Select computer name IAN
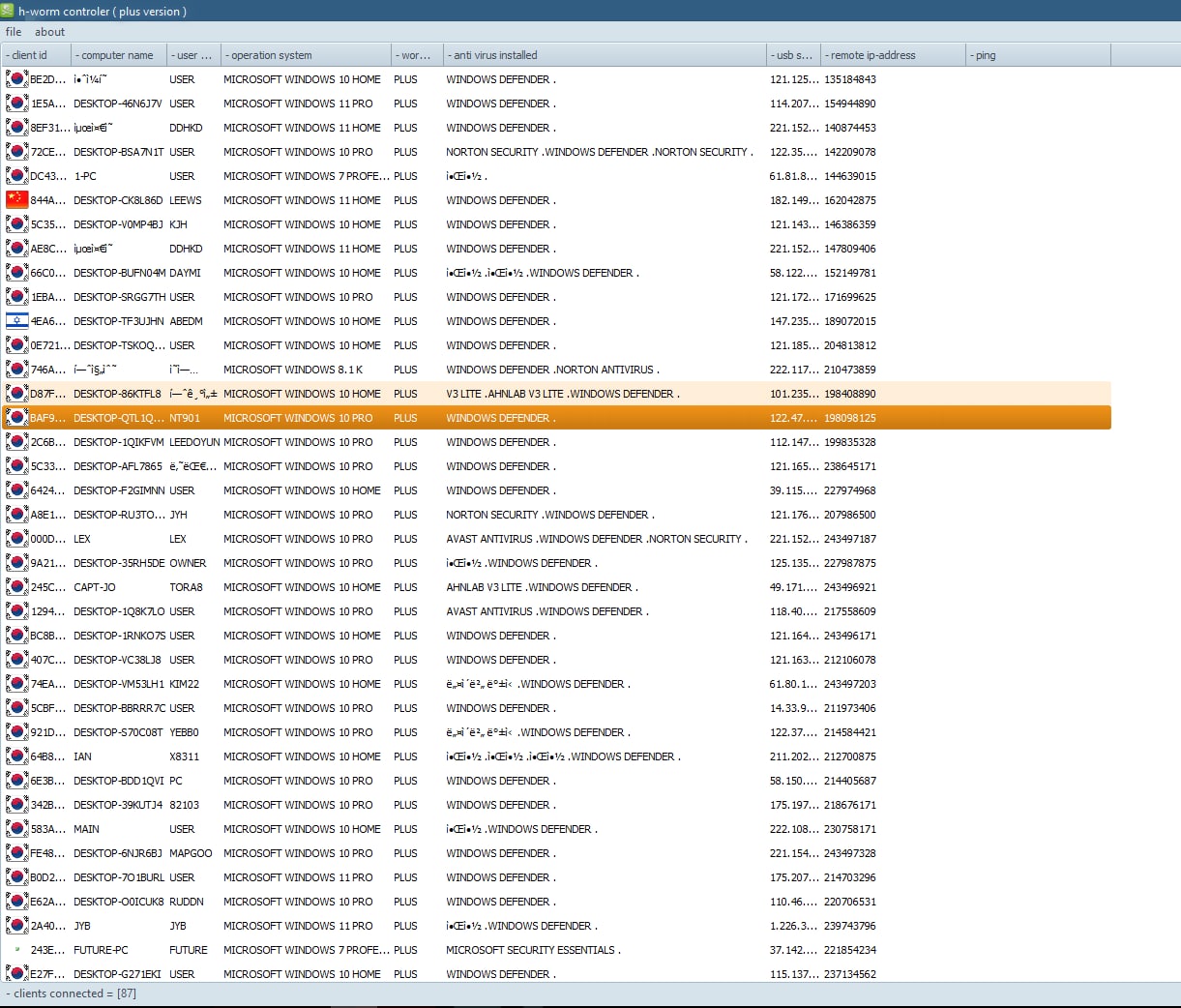The height and width of the screenshot is (1008, 1181). click(82, 756)
